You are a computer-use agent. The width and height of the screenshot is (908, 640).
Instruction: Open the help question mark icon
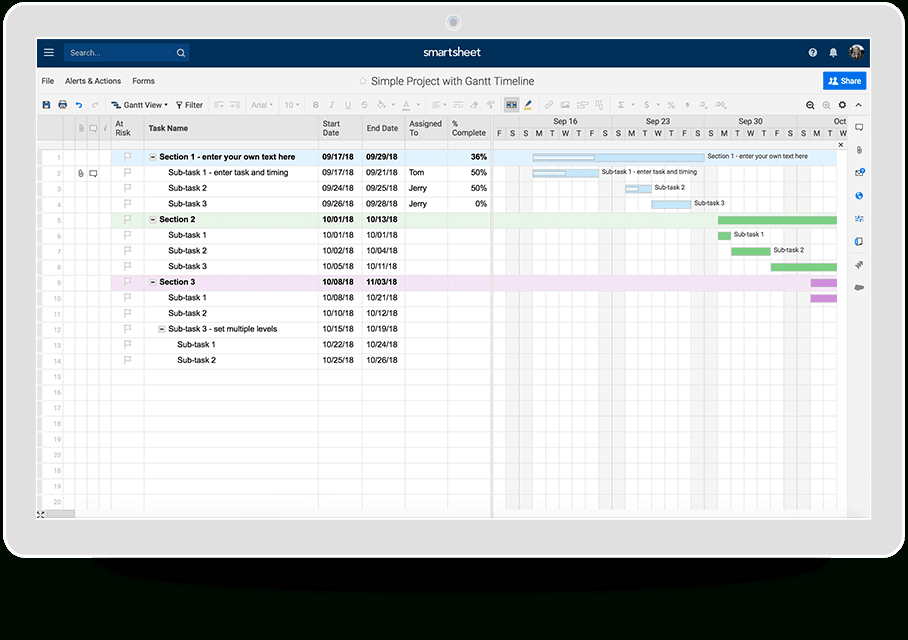tap(812, 53)
